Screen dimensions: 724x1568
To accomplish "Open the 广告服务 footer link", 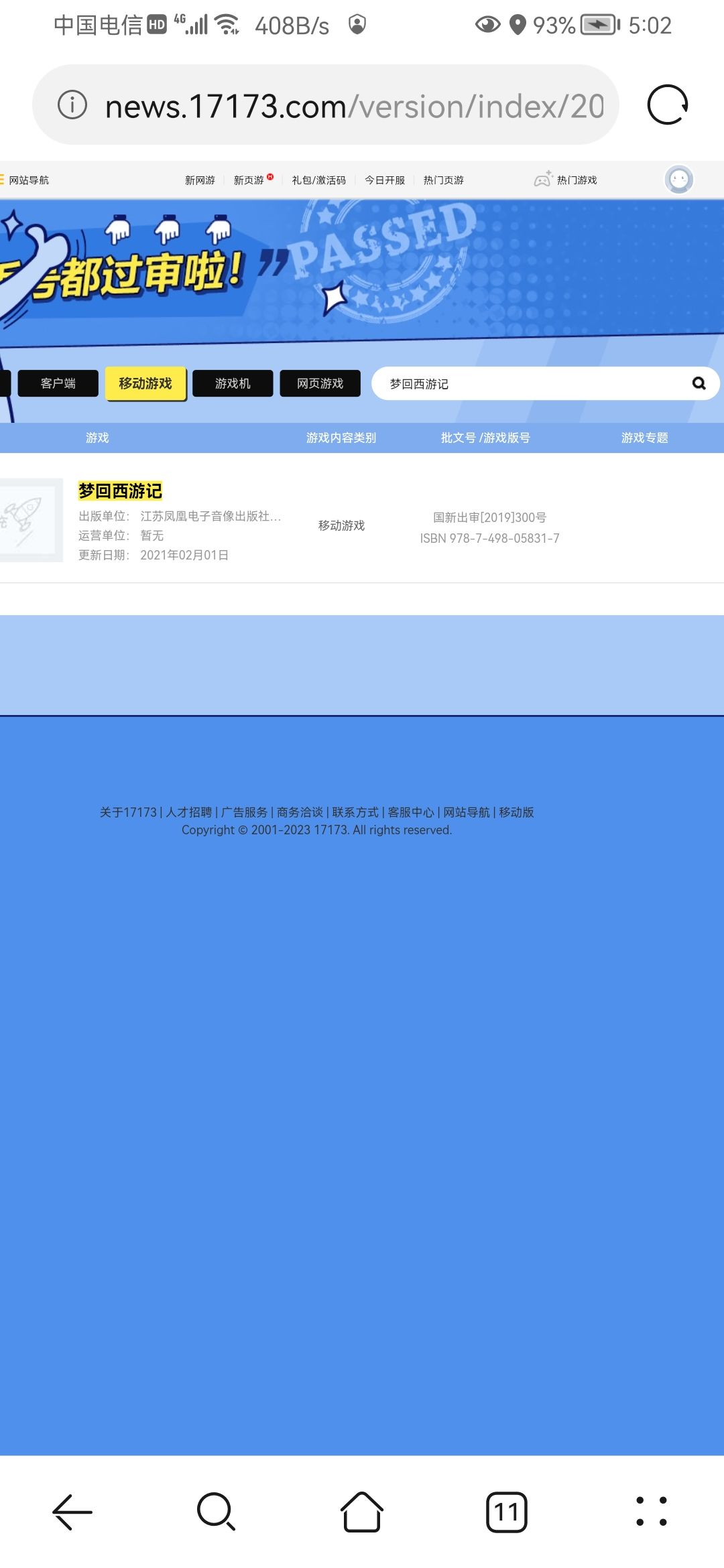I will click(245, 812).
